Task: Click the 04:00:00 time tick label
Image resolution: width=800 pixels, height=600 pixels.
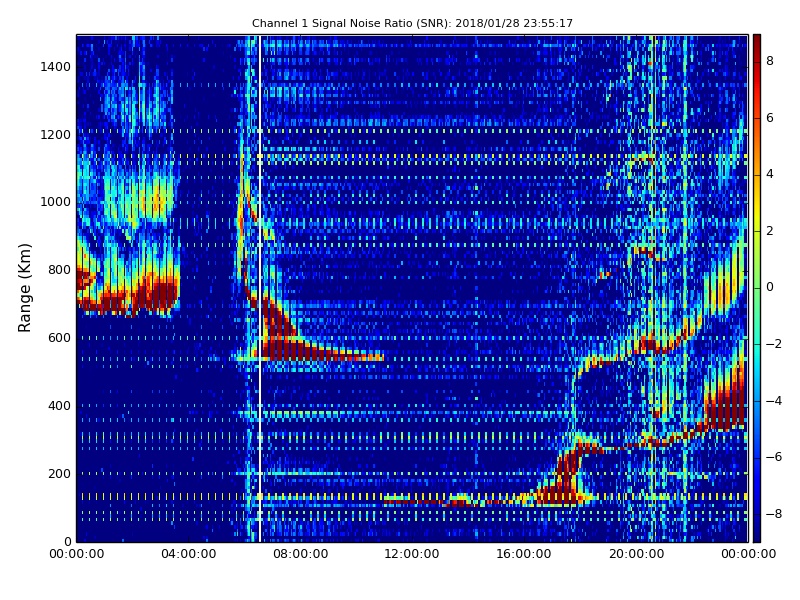Action: (189, 554)
